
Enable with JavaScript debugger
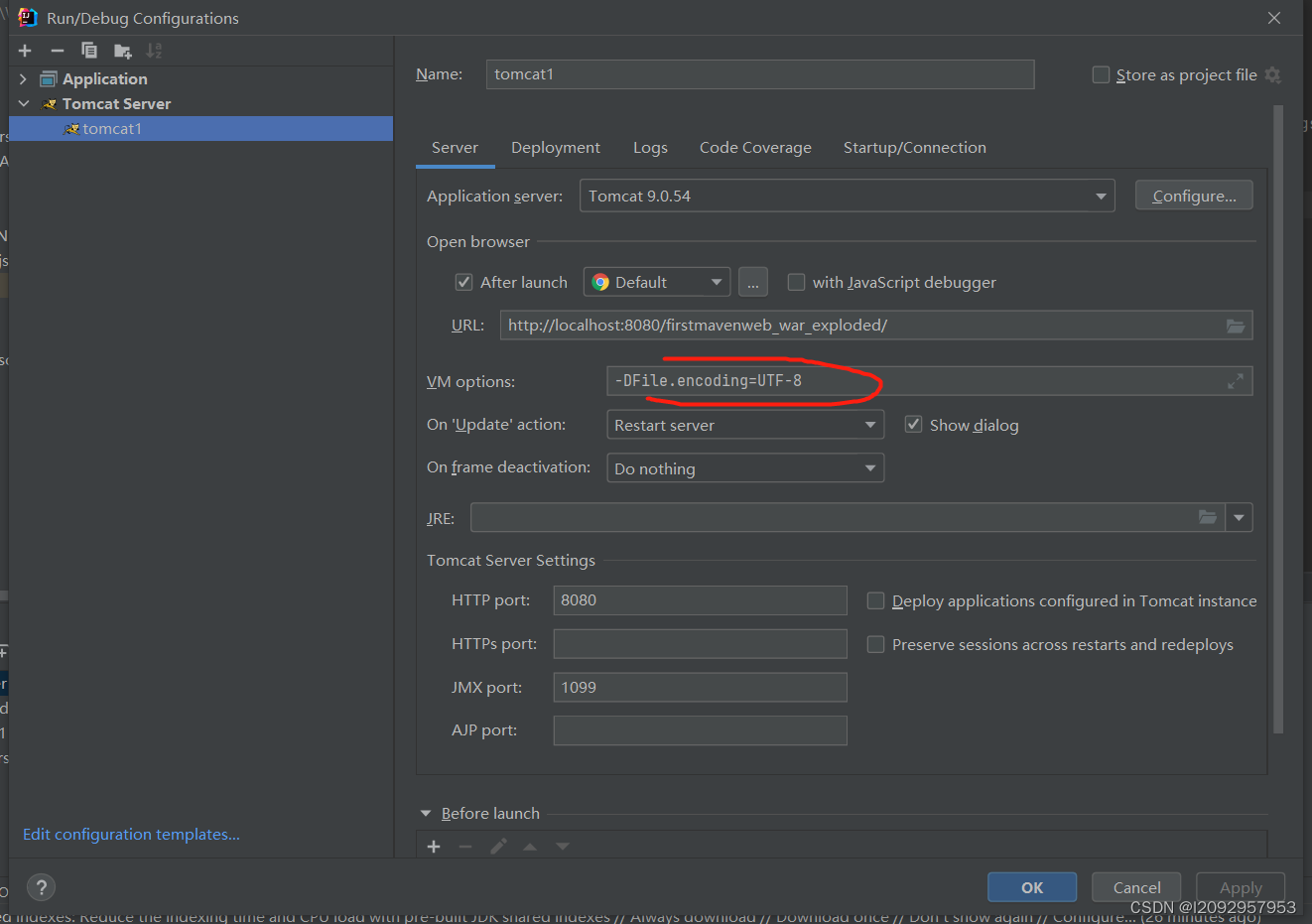796,283
